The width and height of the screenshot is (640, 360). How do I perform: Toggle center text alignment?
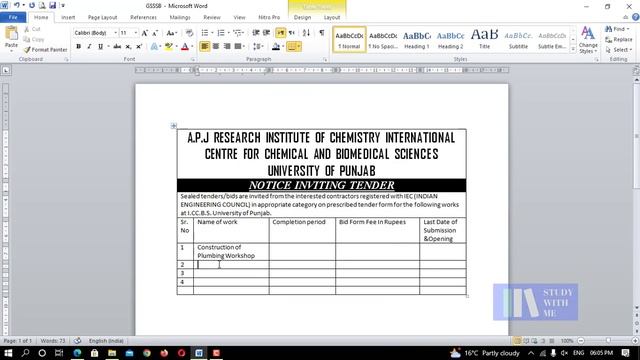pyautogui.click(x=216, y=47)
